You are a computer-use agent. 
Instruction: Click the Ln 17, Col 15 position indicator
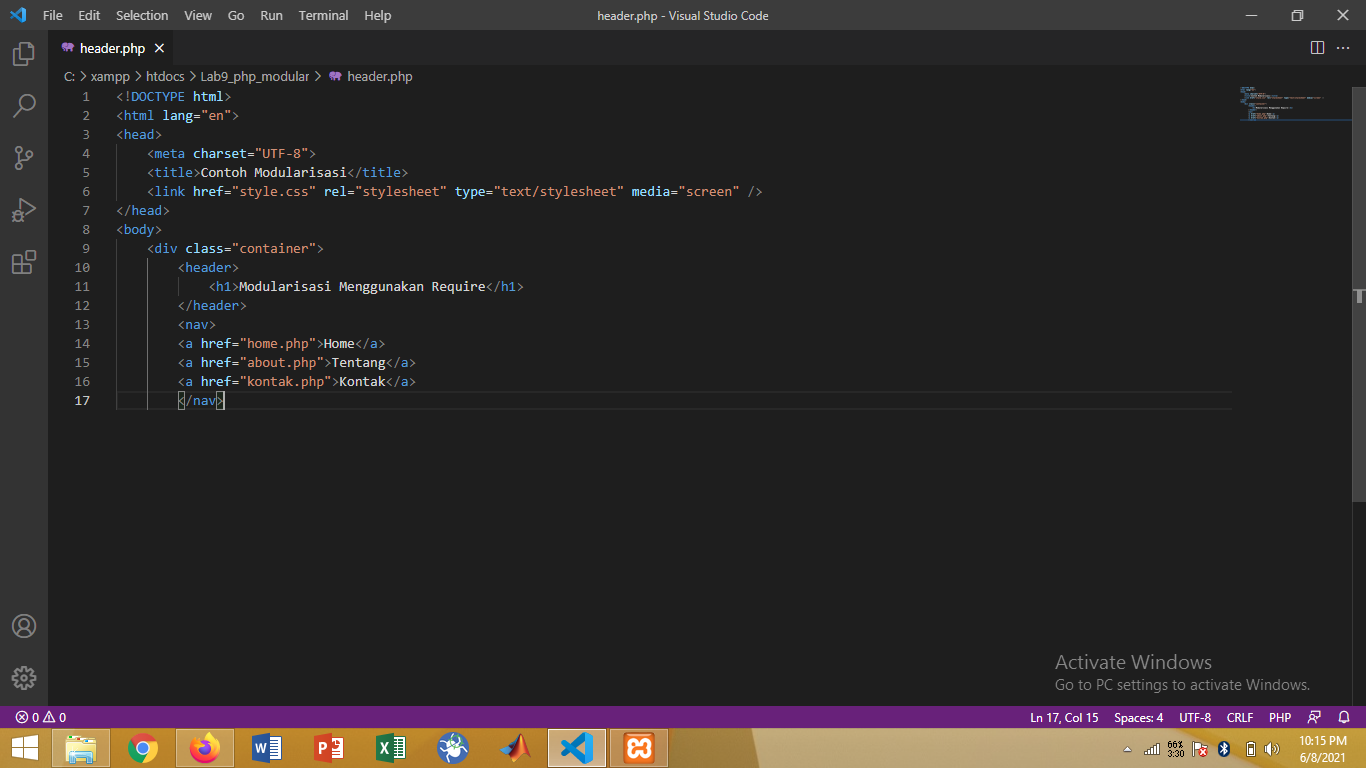[1064, 717]
